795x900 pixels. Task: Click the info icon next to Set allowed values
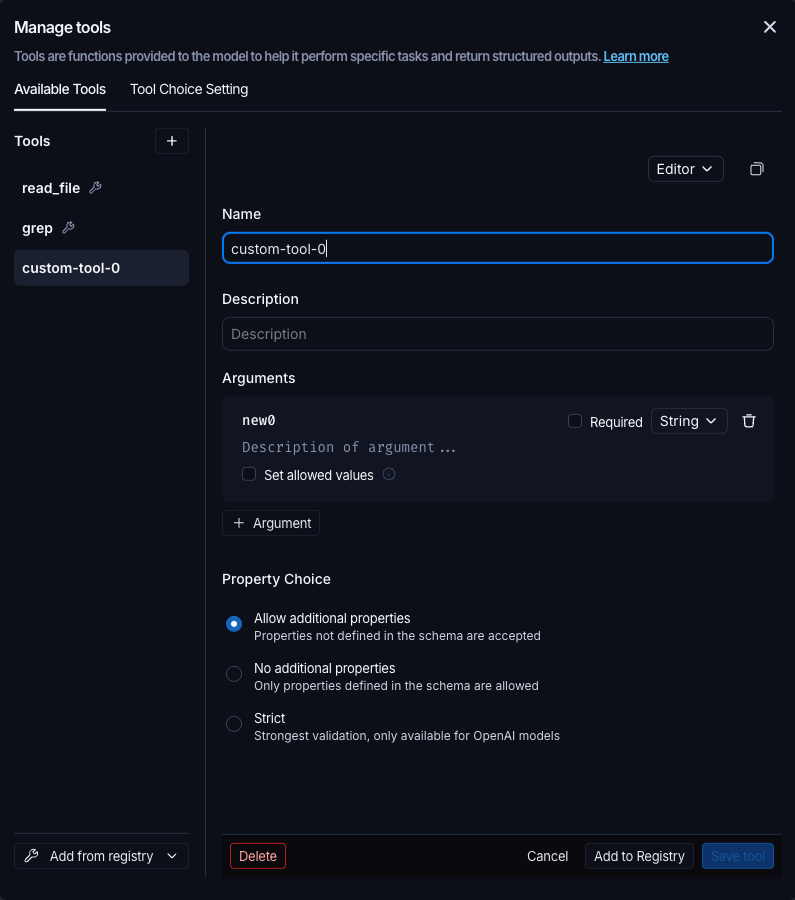389,475
